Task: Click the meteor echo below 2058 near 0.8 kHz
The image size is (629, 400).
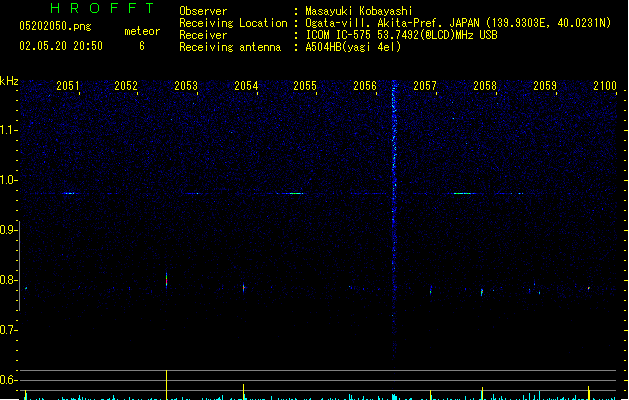Action: pyautogui.click(x=482, y=292)
